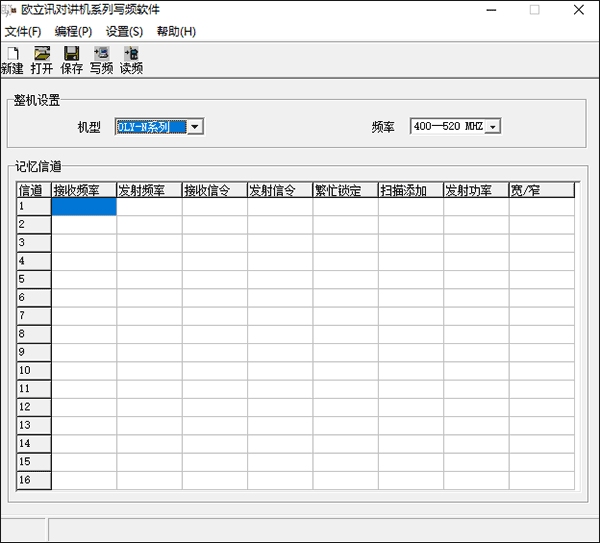Click channel 1 发射频率 cell
Image resolution: width=600 pixels, height=543 pixels.
[149, 207]
